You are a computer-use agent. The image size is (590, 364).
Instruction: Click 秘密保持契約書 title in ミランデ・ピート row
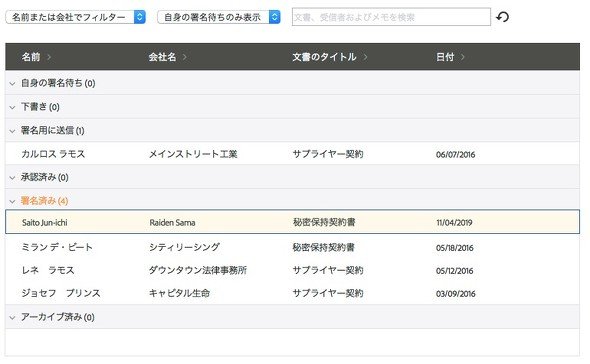[324, 247]
